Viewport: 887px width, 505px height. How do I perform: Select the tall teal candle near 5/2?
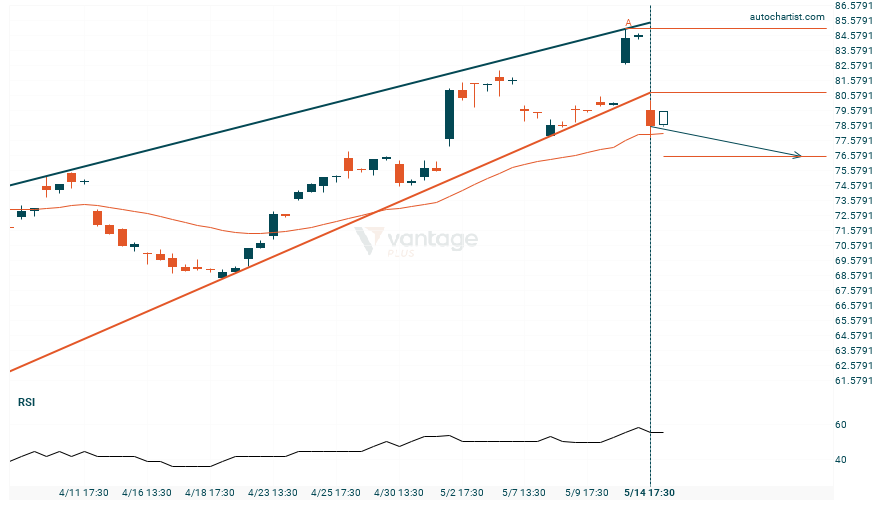click(450, 114)
